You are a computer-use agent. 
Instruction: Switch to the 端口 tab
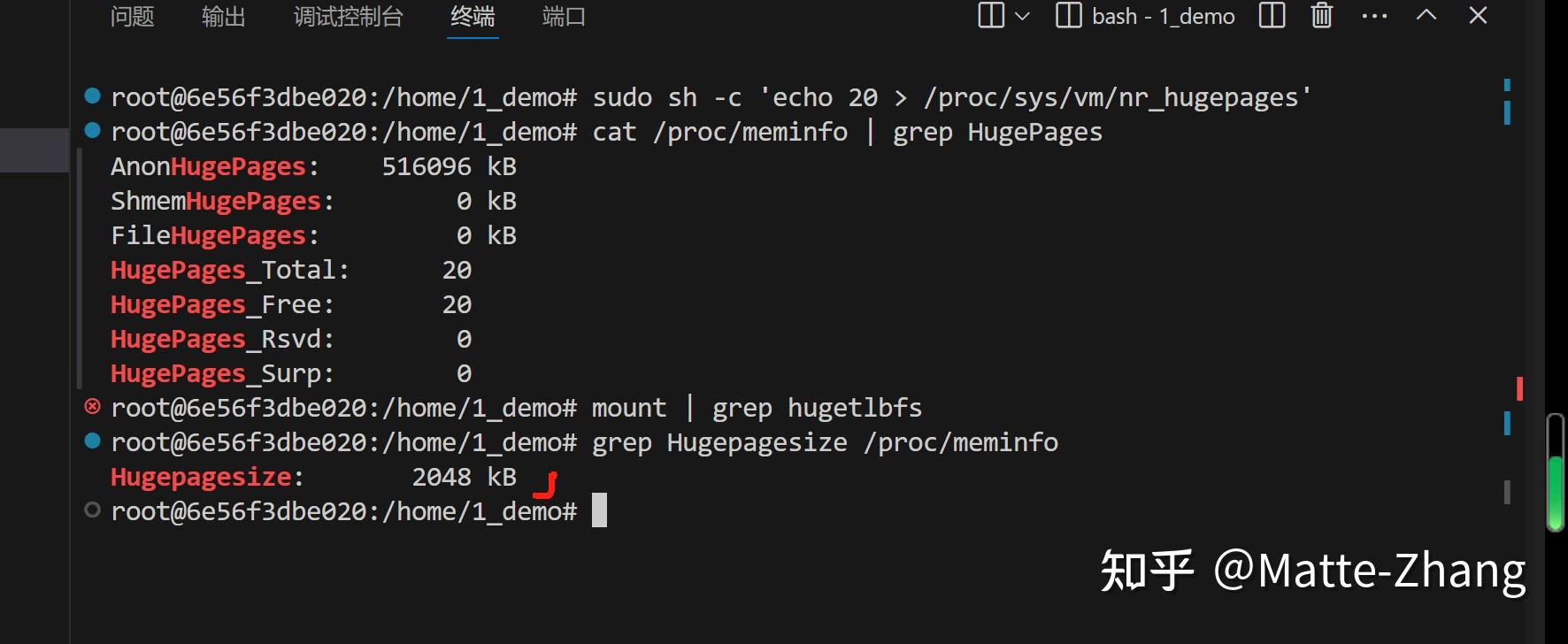564,16
